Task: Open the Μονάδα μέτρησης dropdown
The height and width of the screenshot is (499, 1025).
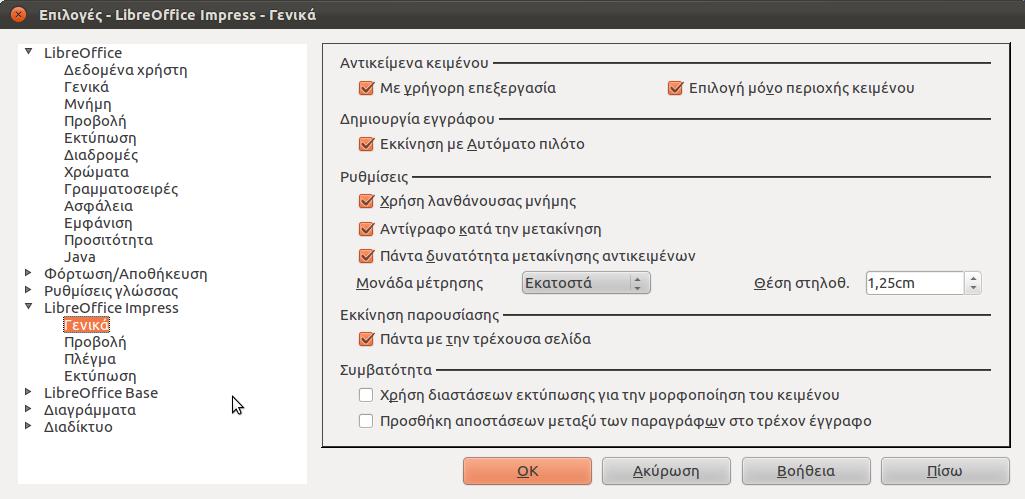Action: coord(586,283)
